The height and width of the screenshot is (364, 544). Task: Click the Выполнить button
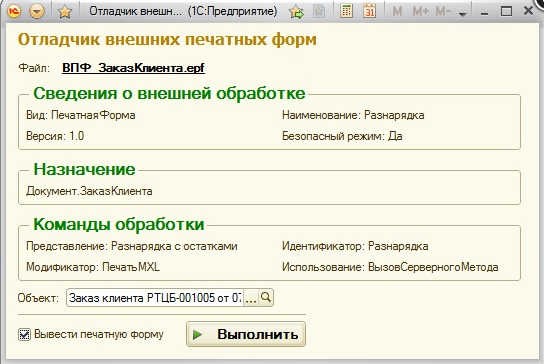[246, 334]
